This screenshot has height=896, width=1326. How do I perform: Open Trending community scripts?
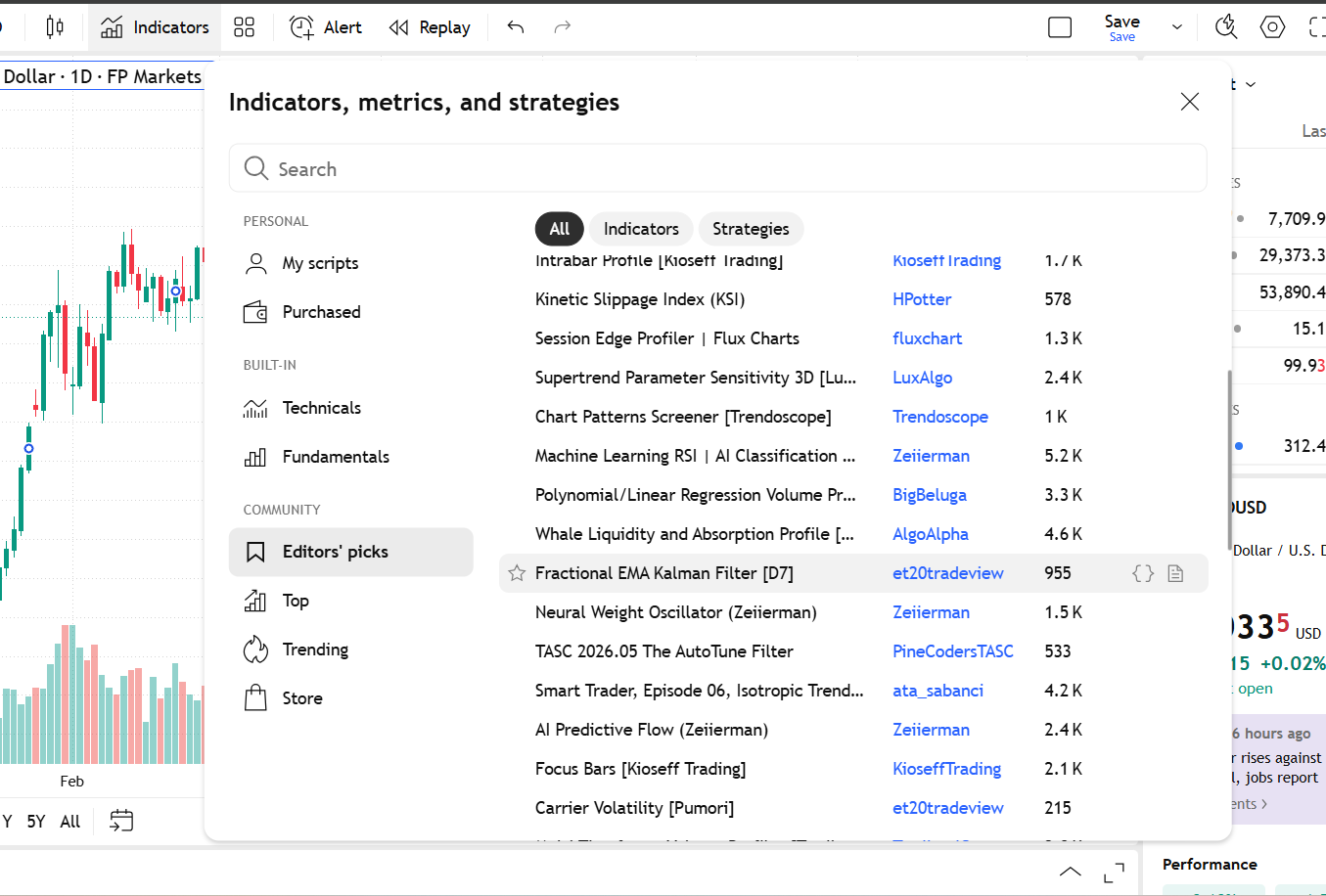click(x=350, y=650)
